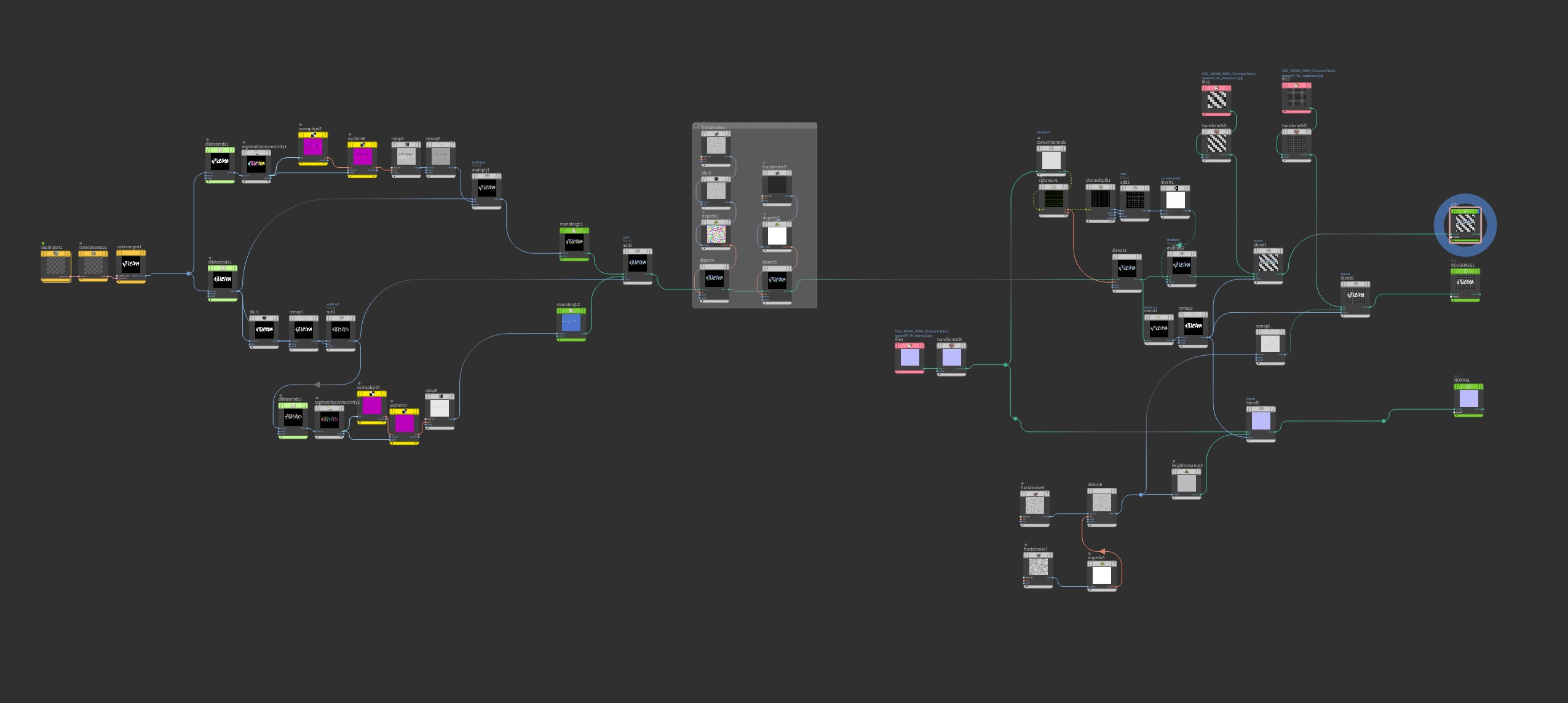Select the remap1 node
1568x703 pixels.
(x=304, y=332)
